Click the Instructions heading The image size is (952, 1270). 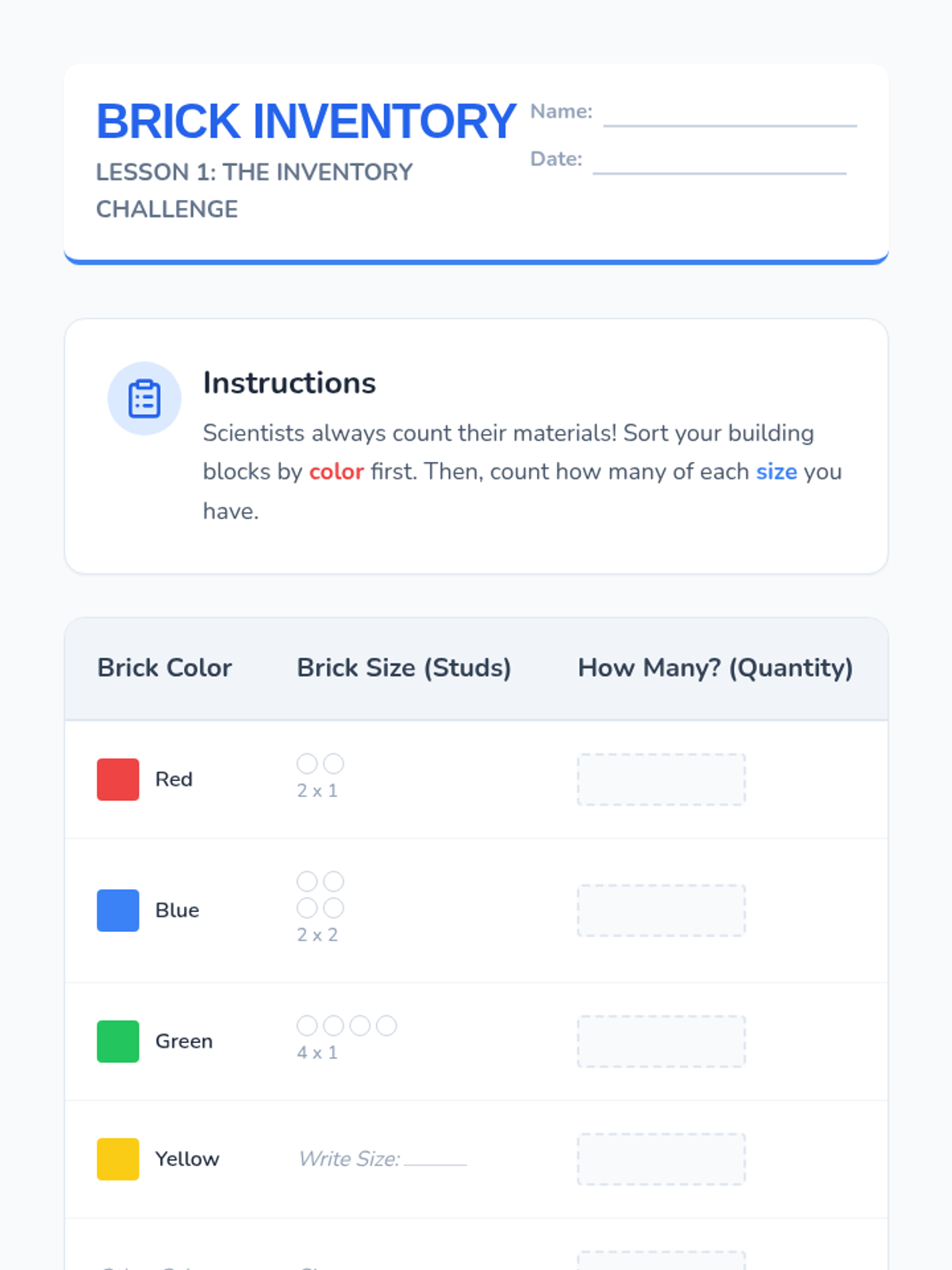(290, 383)
